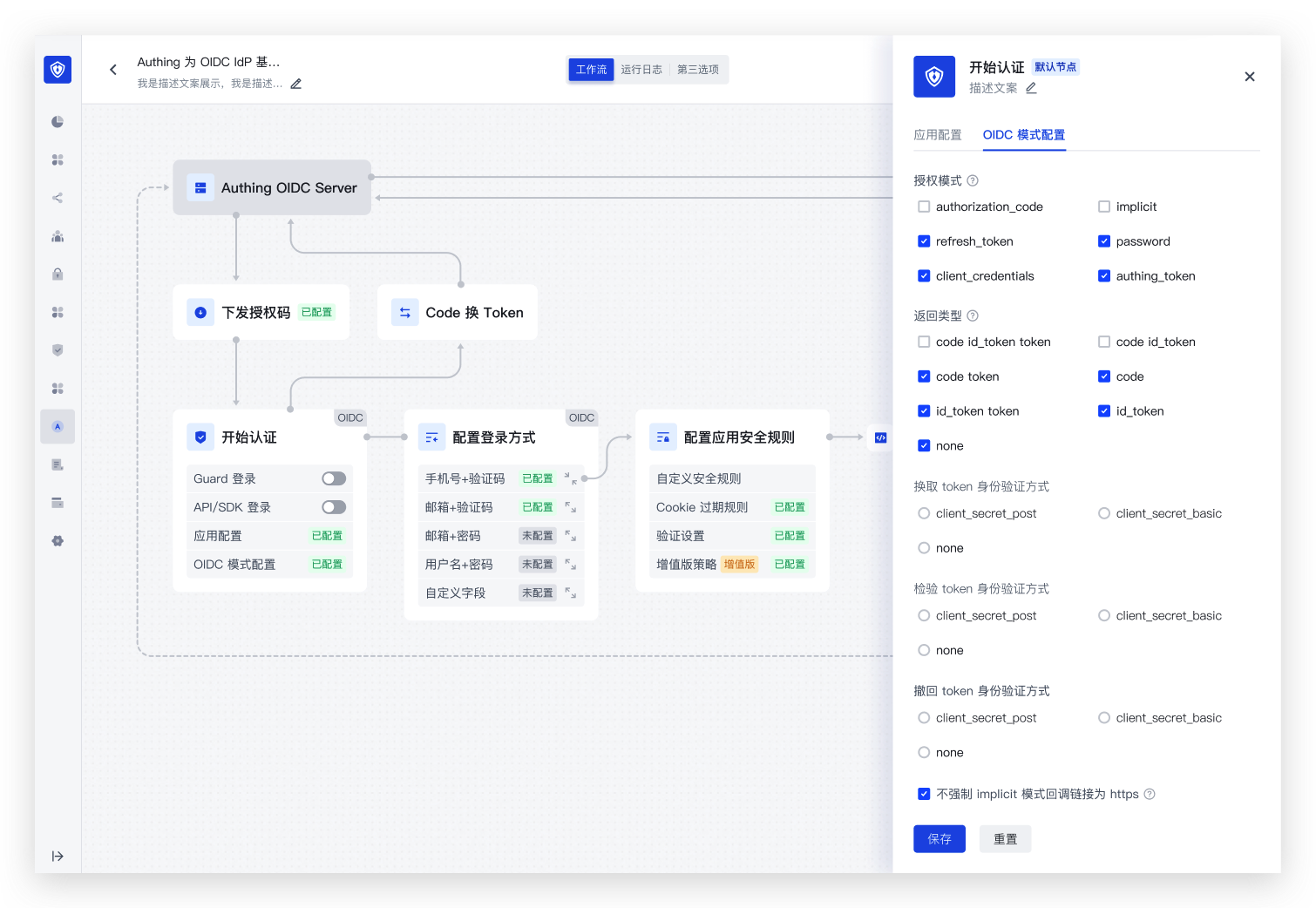Expand the sidebar with bottom arrow icon
The width and height of the screenshot is (1316, 908).
(x=58, y=857)
